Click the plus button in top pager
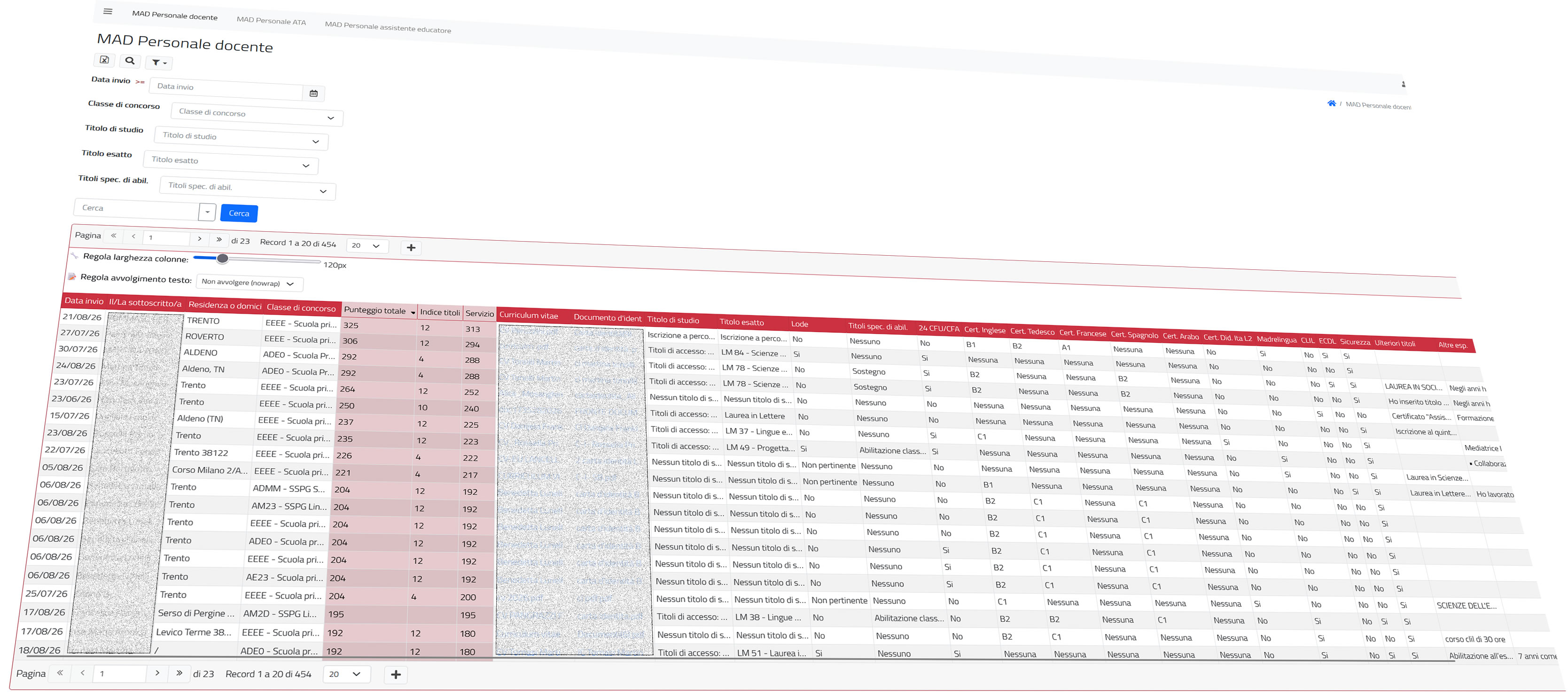 point(411,247)
